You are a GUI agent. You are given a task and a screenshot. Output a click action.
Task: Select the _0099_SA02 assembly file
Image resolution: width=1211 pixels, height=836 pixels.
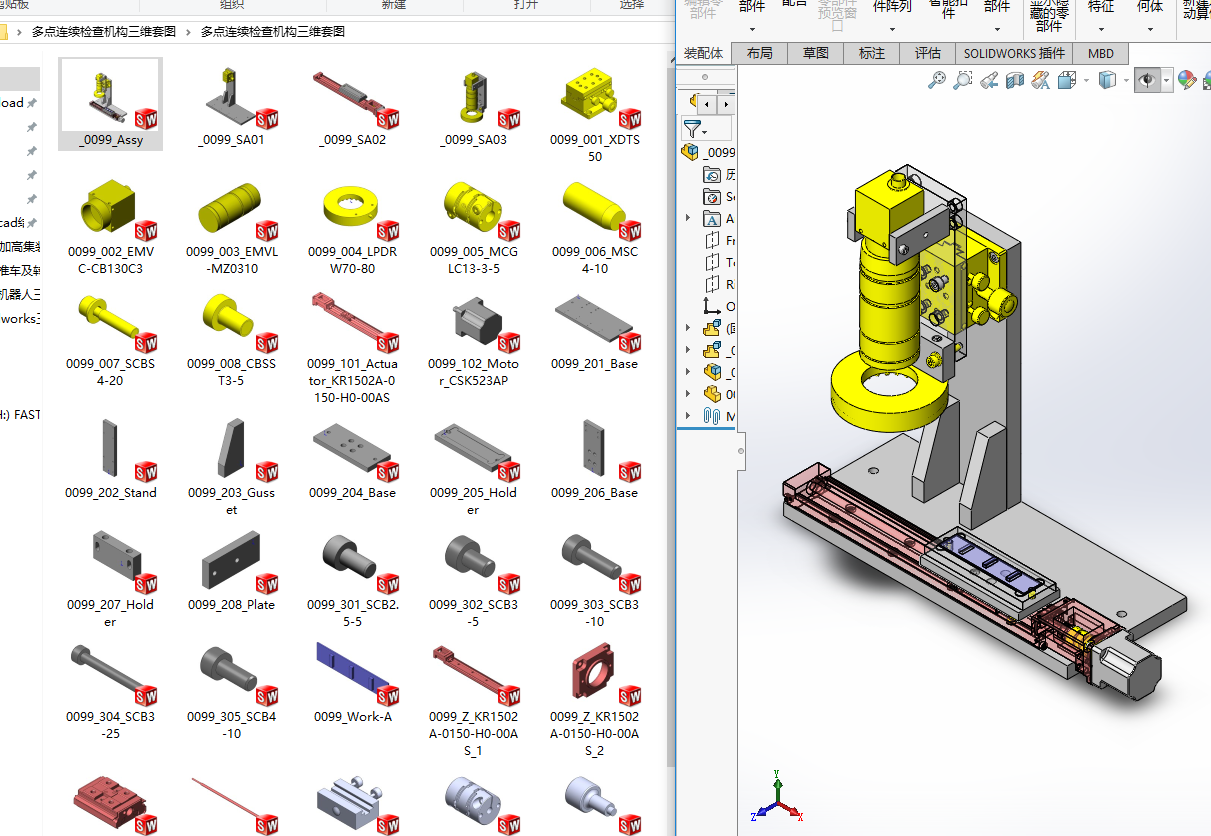pos(352,104)
